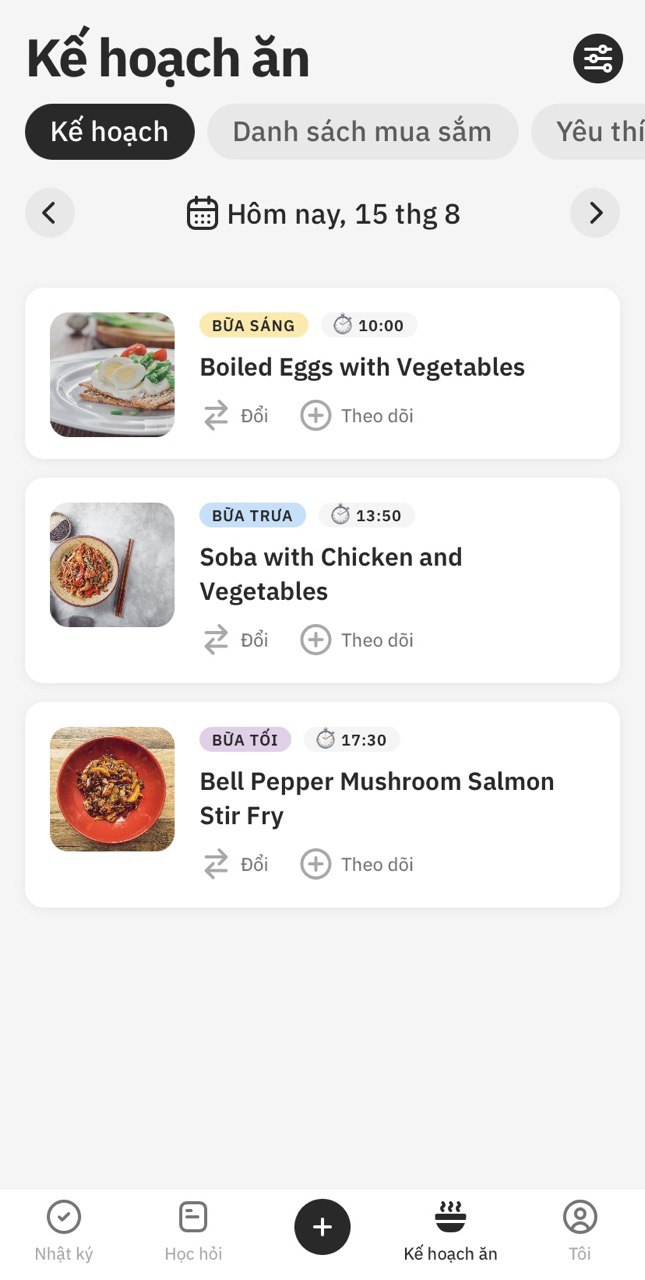Track the Bell Pepper Salmon Stir Fry
Screen dimensions: 645x1280
(357, 864)
